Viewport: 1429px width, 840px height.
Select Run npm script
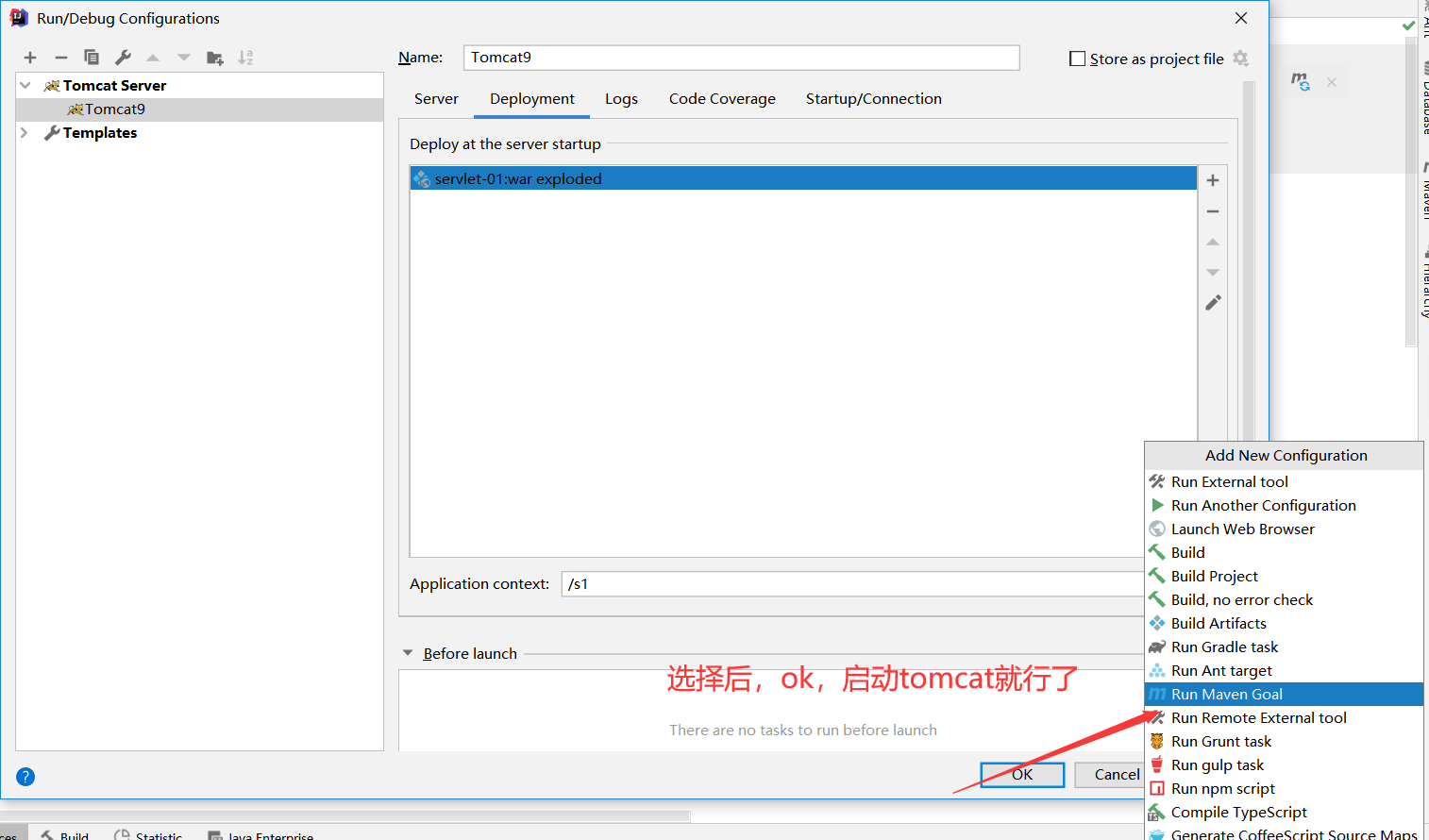pyautogui.click(x=1284, y=789)
